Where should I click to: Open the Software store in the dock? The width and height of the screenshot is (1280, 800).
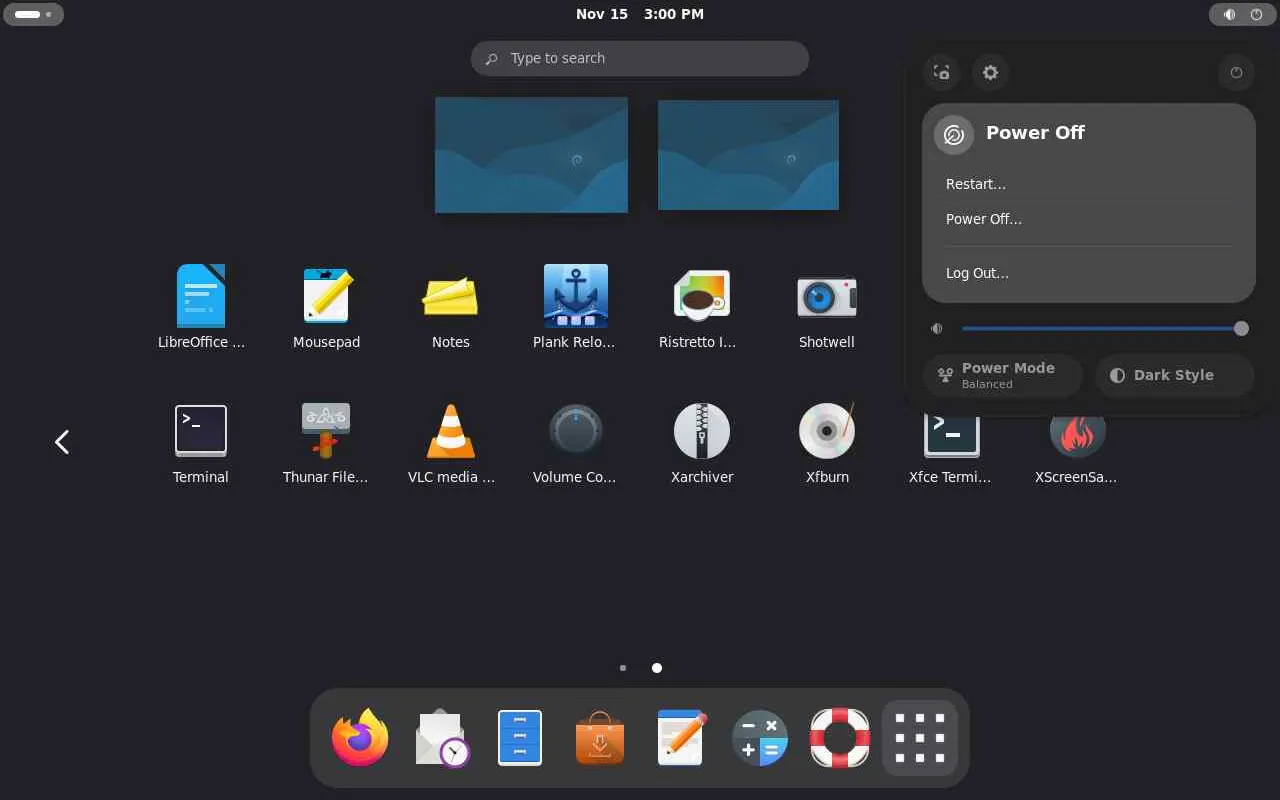[600, 738]
